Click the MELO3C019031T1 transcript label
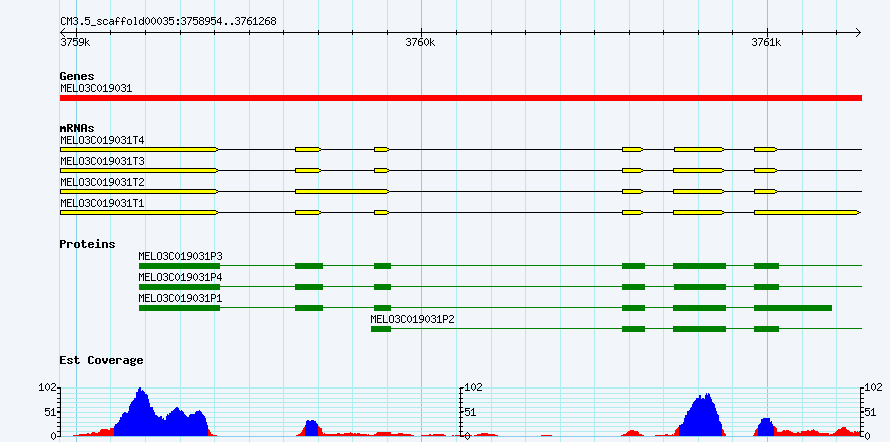Image resolution: width=890 pixels, height=442 pixels. point(102,203)
